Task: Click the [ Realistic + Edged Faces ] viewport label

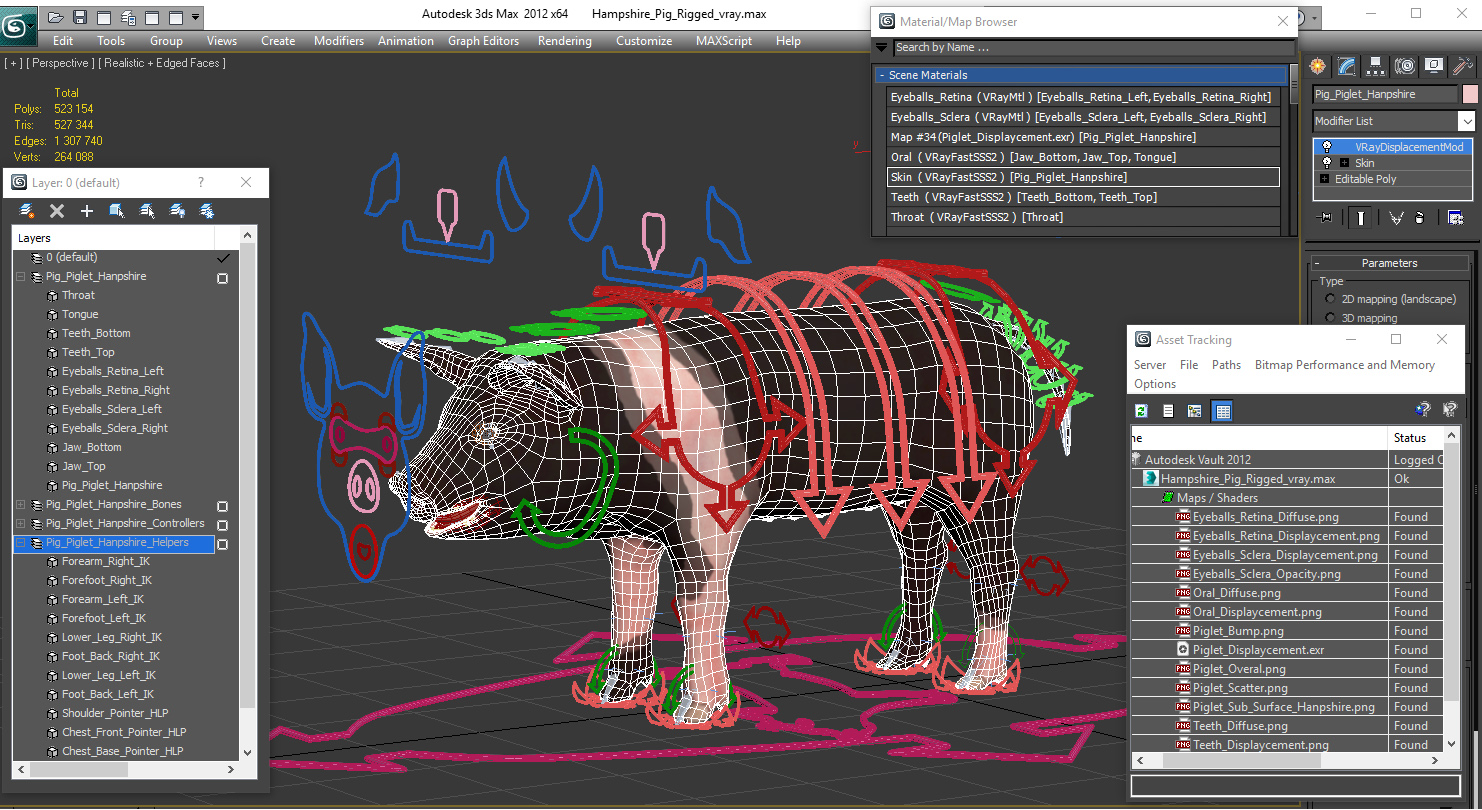Action: [x=163, y=63]
